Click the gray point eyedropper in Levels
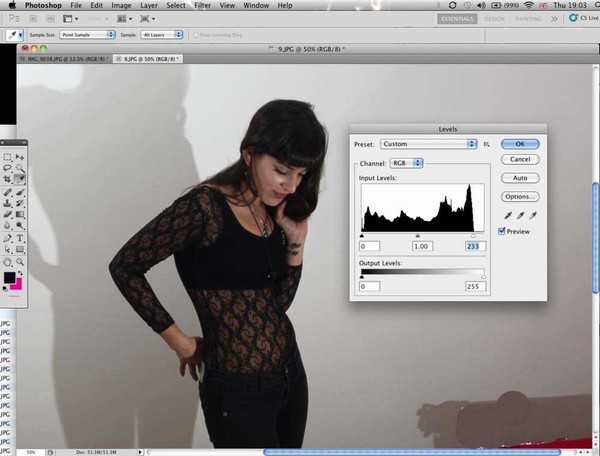This screenshot has width=600, height=456. [x=522, y=215]
